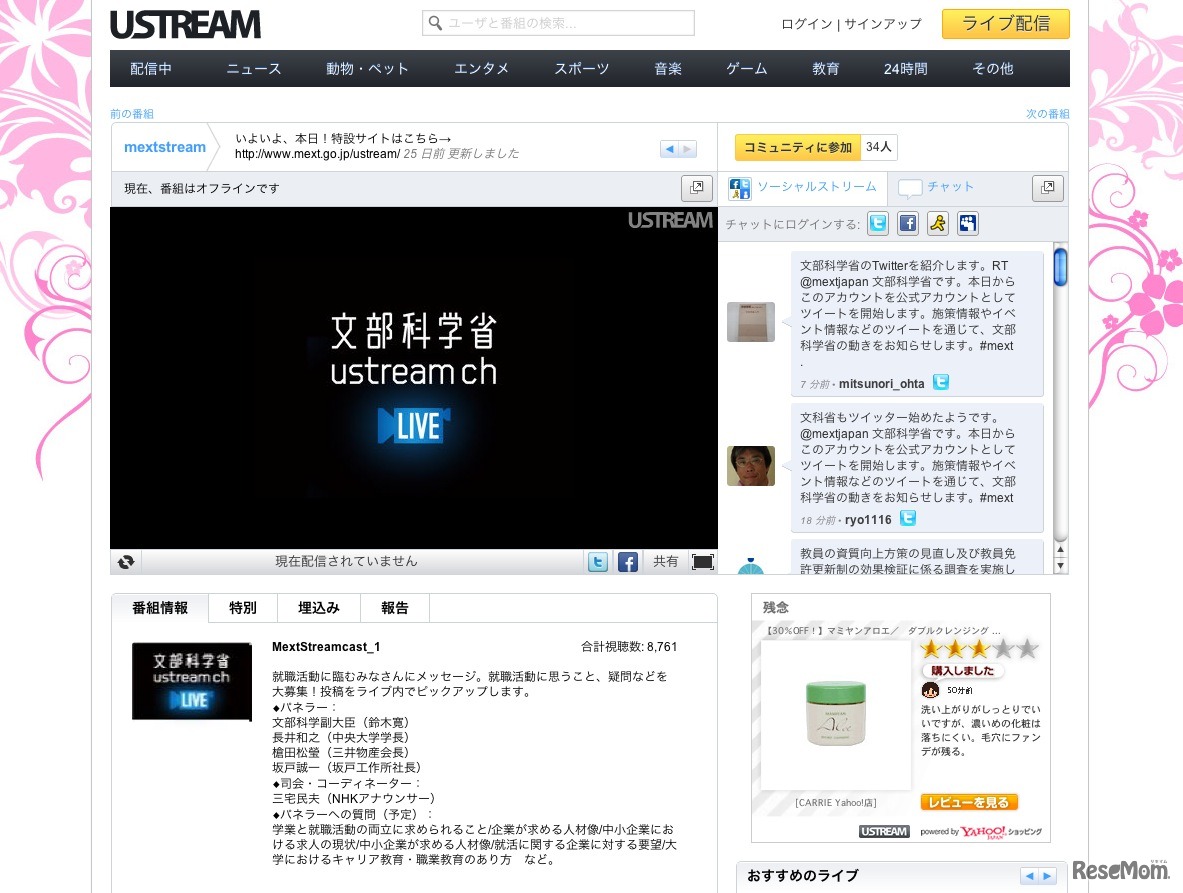Open the エンタメ category menu

tap(481, 68)
